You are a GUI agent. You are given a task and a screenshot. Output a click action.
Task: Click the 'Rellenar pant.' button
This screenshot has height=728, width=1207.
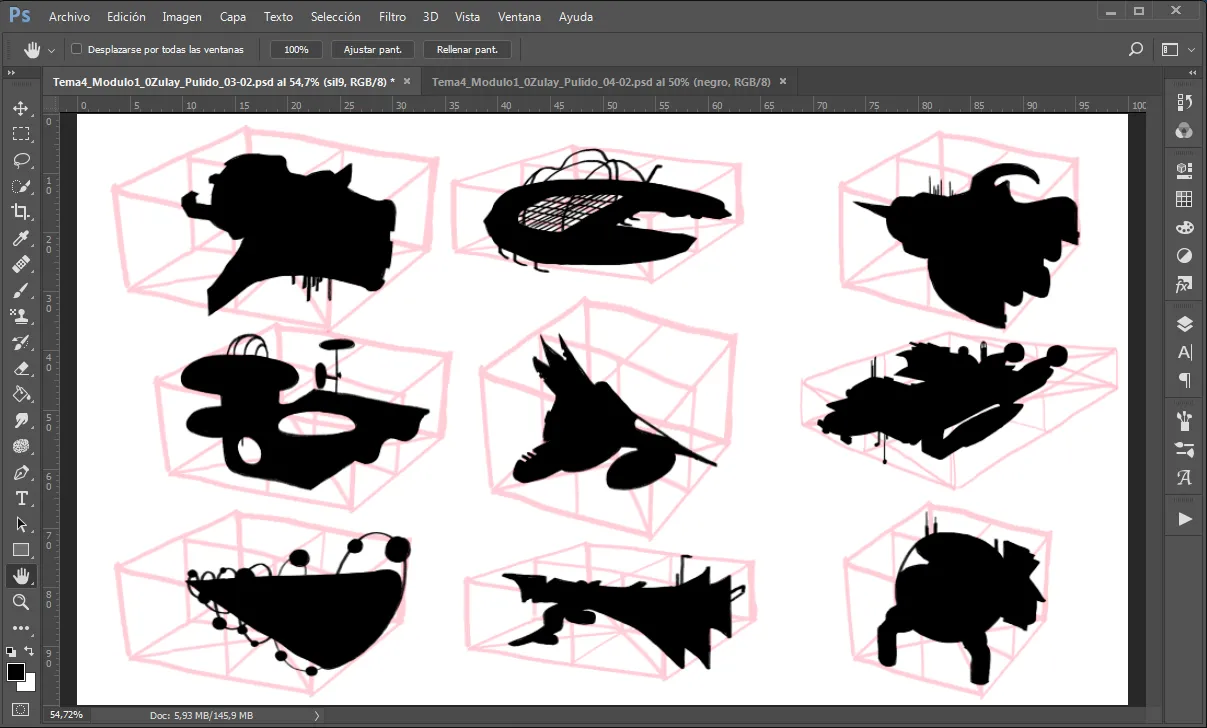467,49
